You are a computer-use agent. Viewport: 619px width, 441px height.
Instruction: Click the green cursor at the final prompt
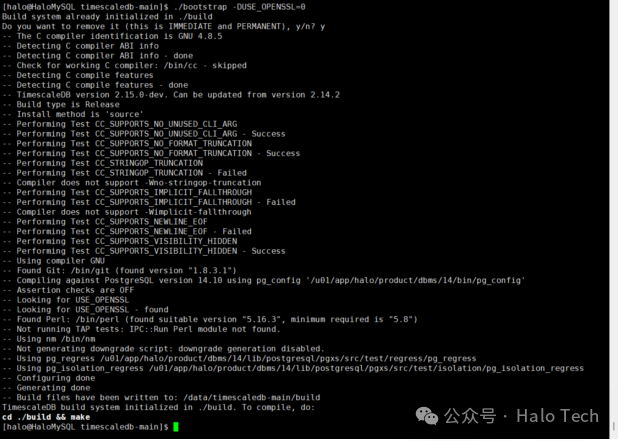176,427
